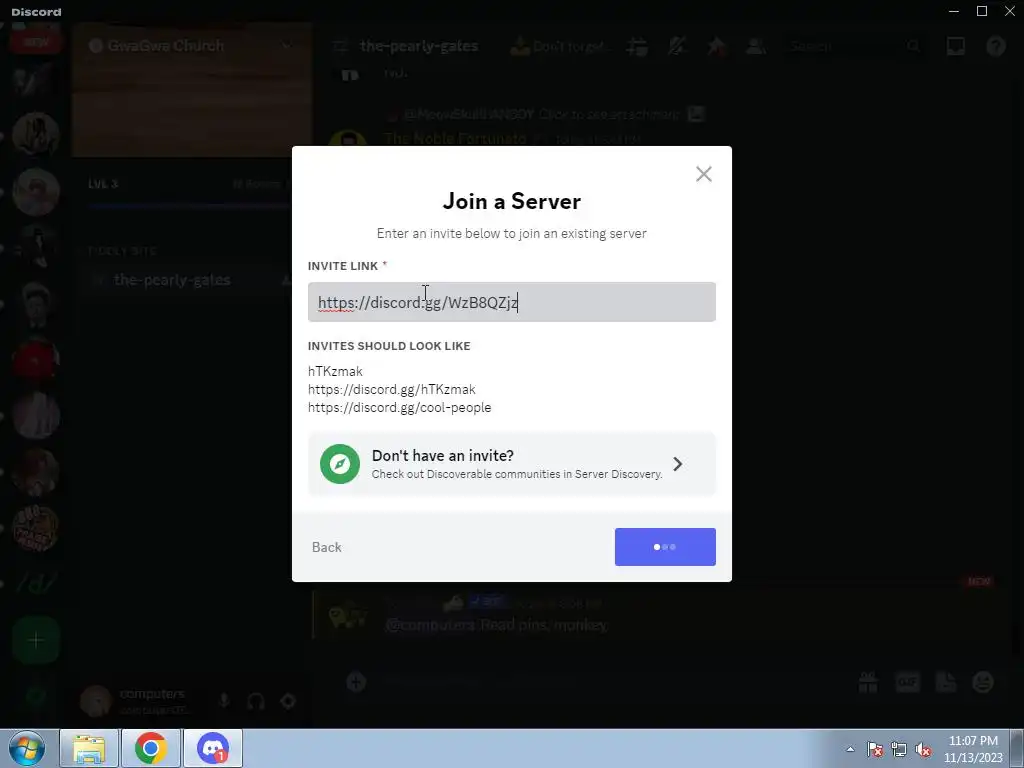Open the GIF picker button
Screen dimensions: 1024x768
pyautogui.click(x=907, y=682)
